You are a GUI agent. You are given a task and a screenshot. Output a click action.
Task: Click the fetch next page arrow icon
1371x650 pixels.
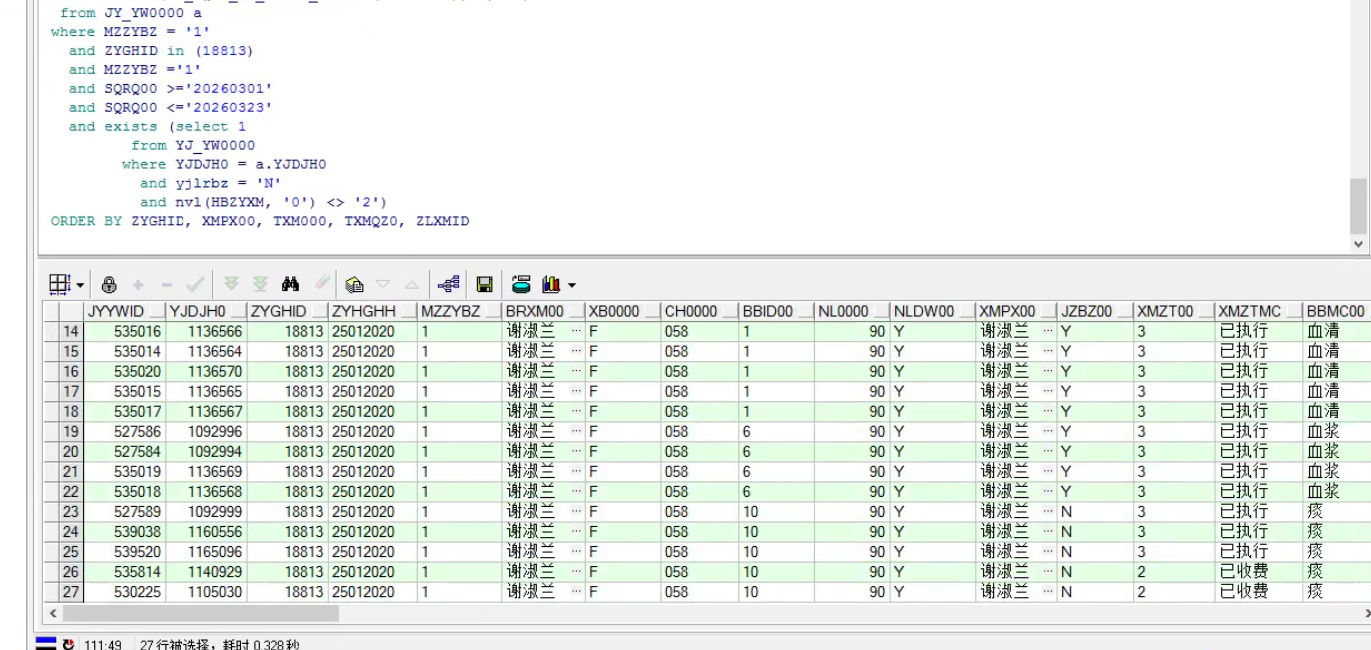[231, 285]
